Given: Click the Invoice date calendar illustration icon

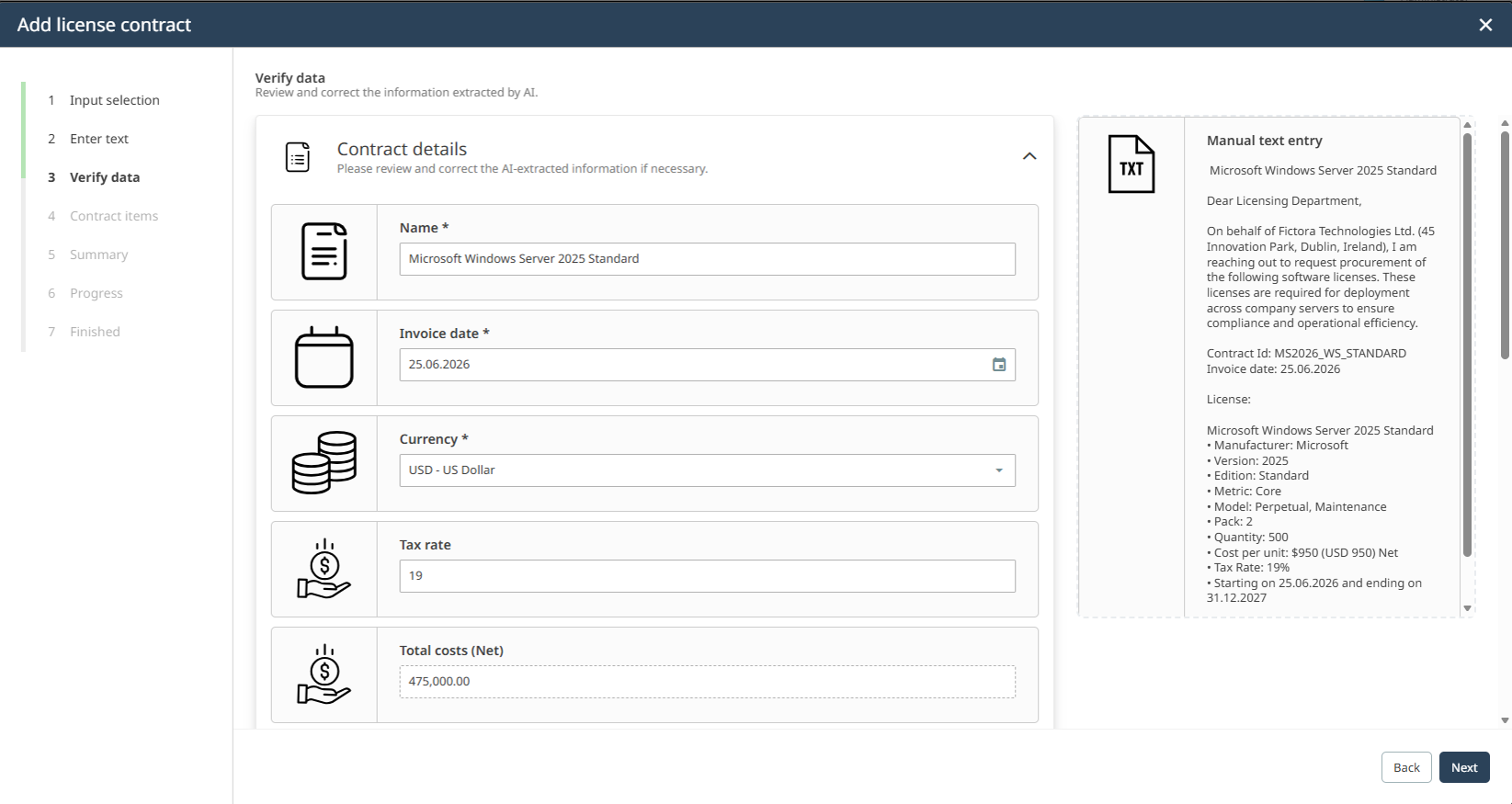Looking at the screenshot, I should click(324, 357).
